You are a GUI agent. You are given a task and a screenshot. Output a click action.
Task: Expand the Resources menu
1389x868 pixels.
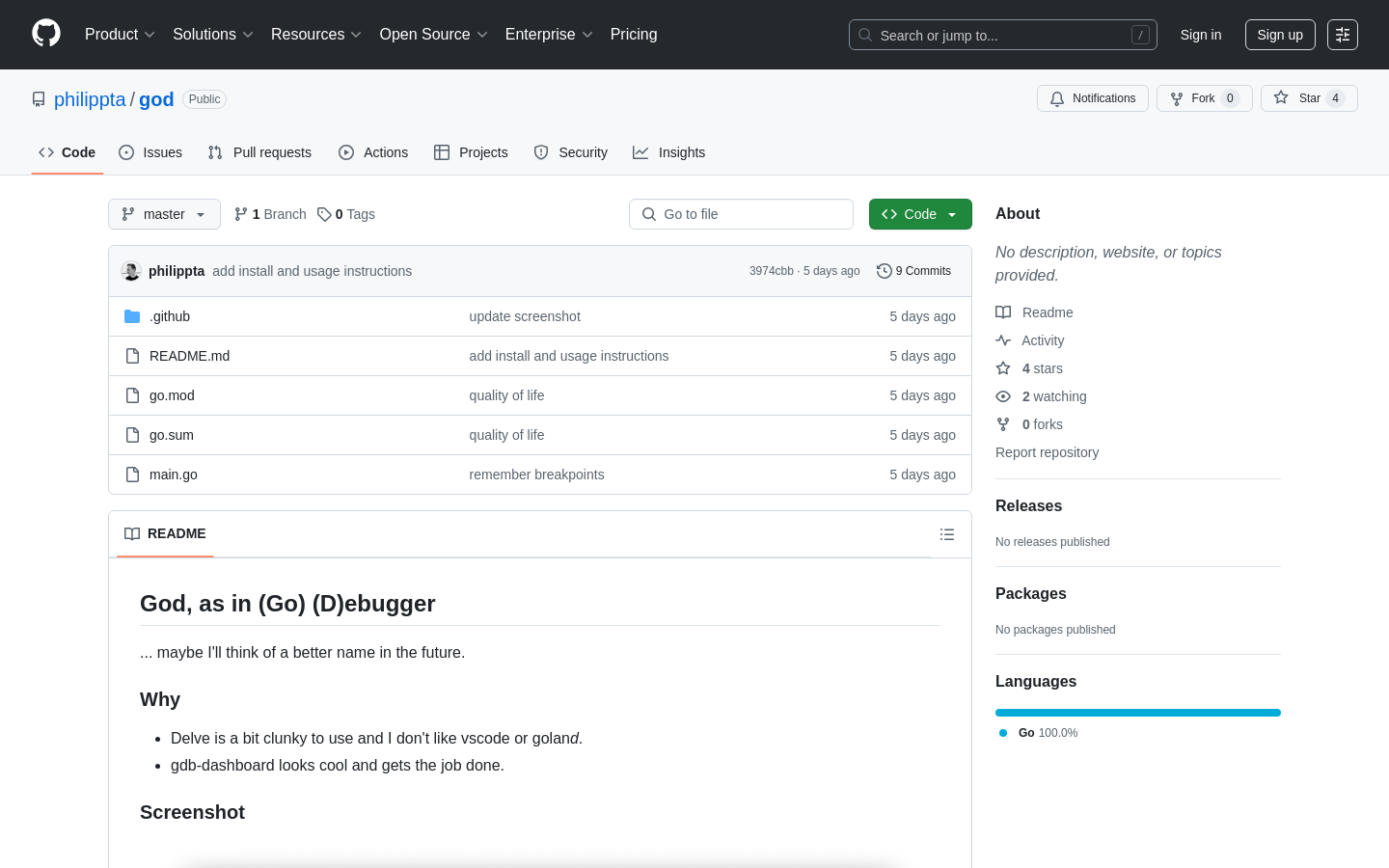click(315, 35)
